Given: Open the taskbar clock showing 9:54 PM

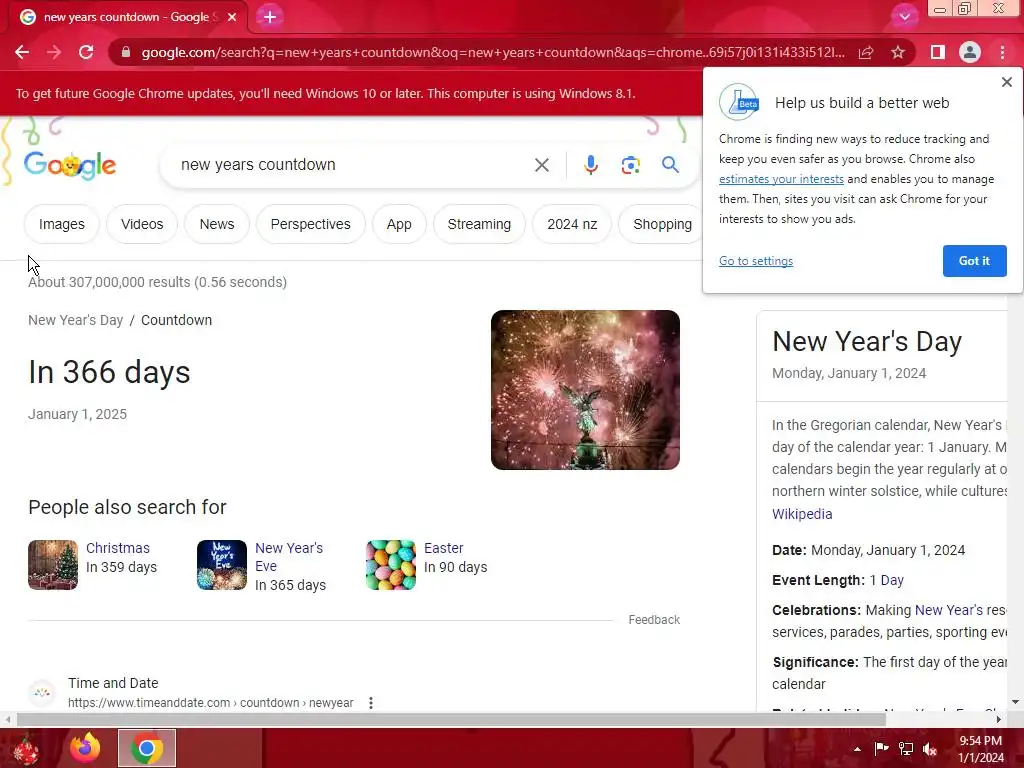Looking at the screenshot, I should point(981,749).
